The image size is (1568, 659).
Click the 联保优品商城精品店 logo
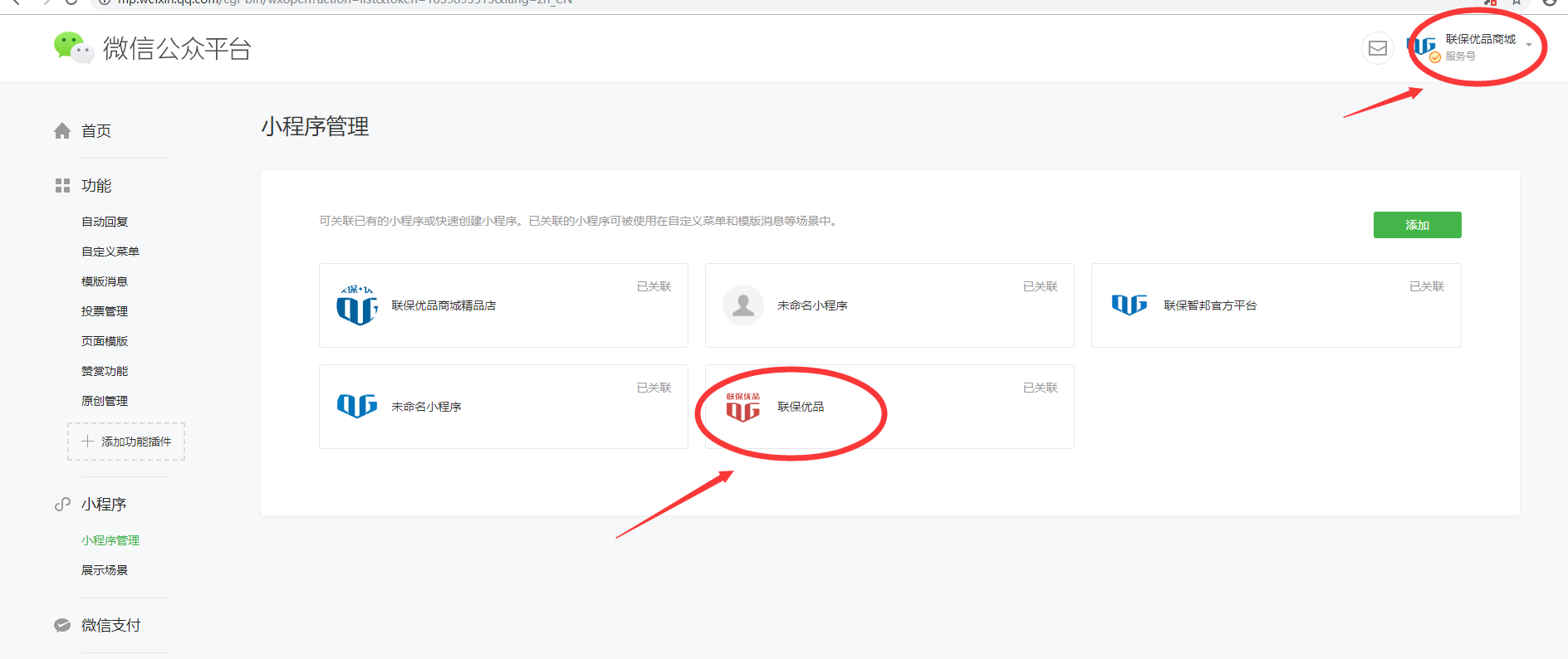[357, 305]
